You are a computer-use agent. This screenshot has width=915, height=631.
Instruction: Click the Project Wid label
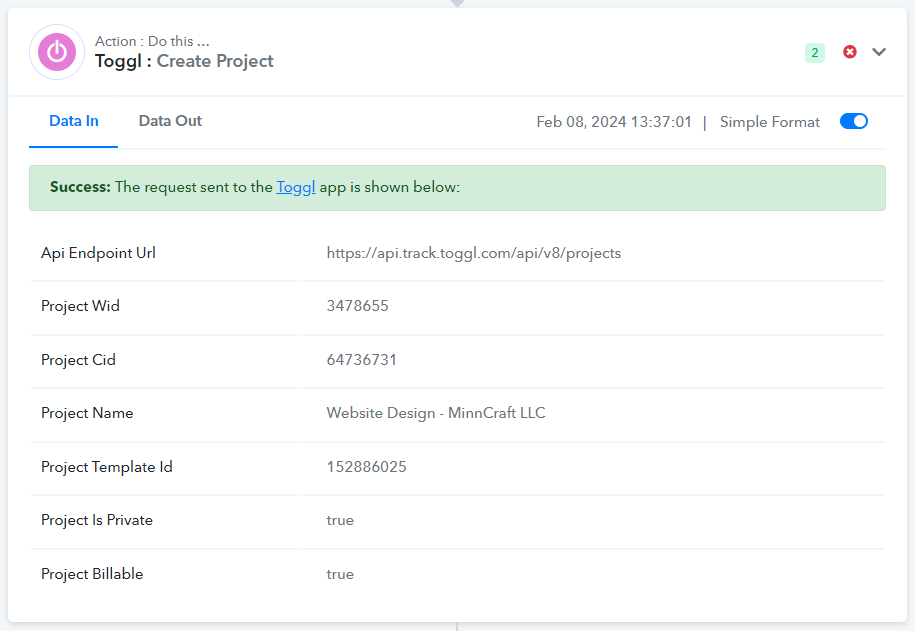[80, 306]
